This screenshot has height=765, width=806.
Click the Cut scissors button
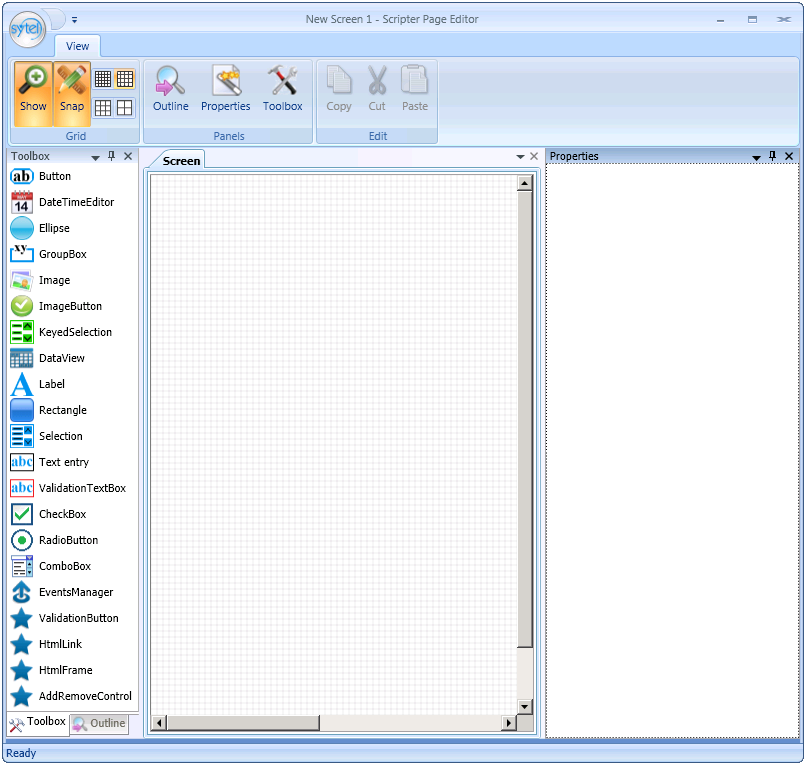[x=377, y=89]
